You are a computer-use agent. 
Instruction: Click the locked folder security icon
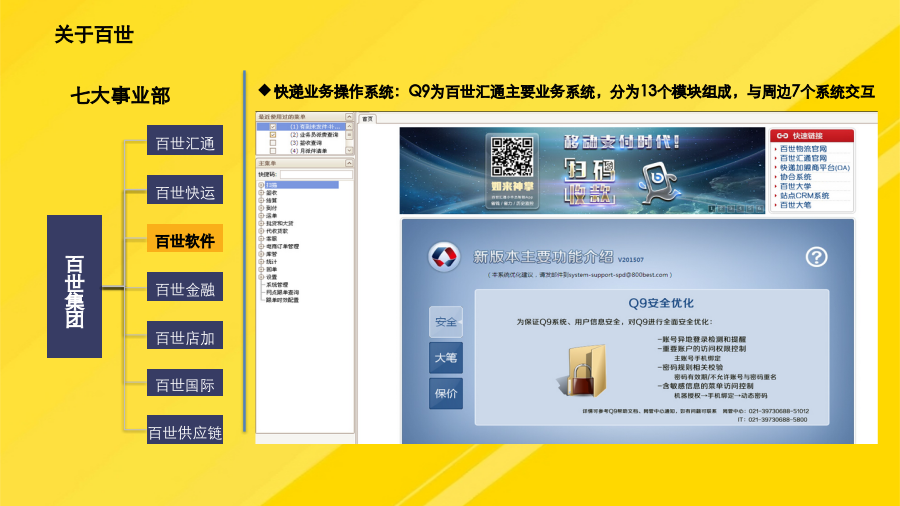[x=582, y=370]
